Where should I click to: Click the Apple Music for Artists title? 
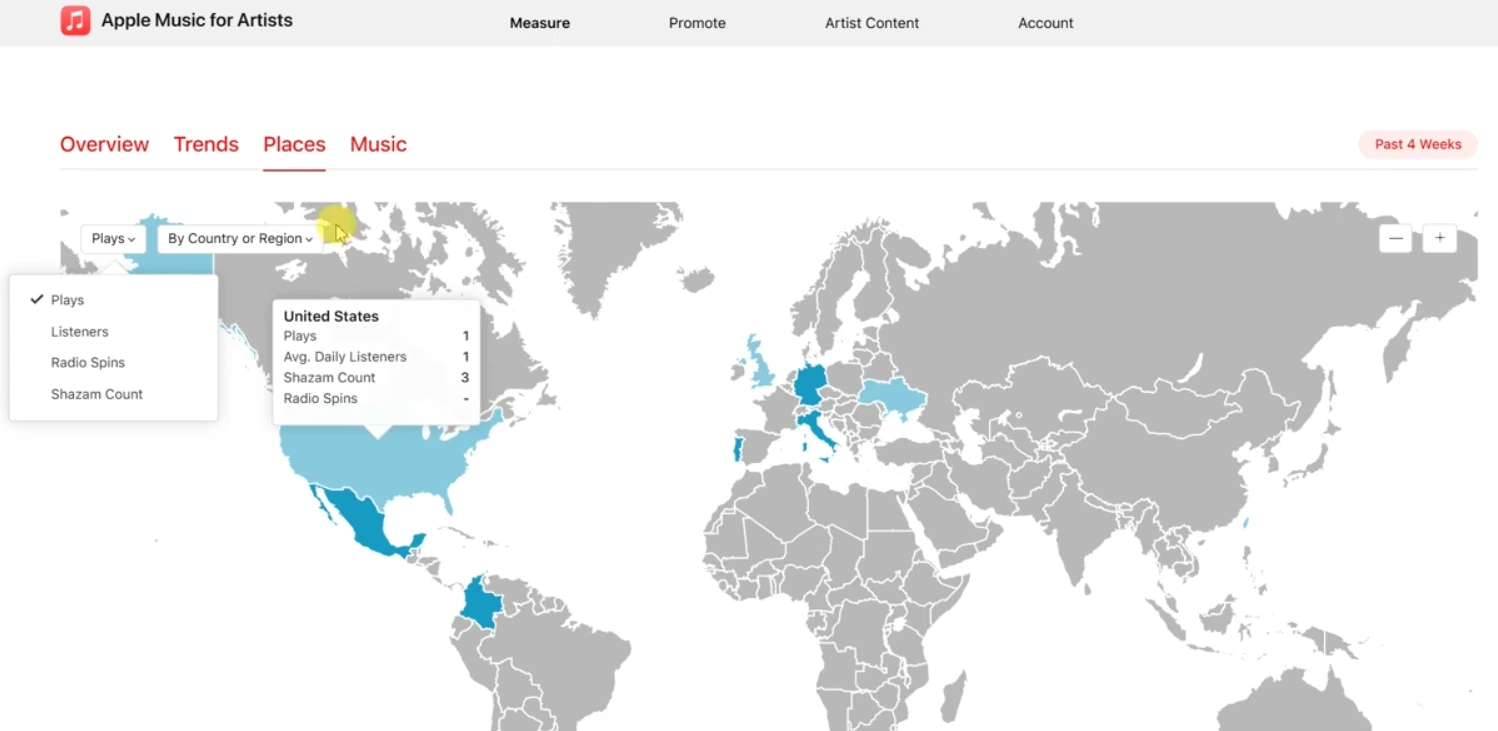pyautogui.click(x=197, y=20)
